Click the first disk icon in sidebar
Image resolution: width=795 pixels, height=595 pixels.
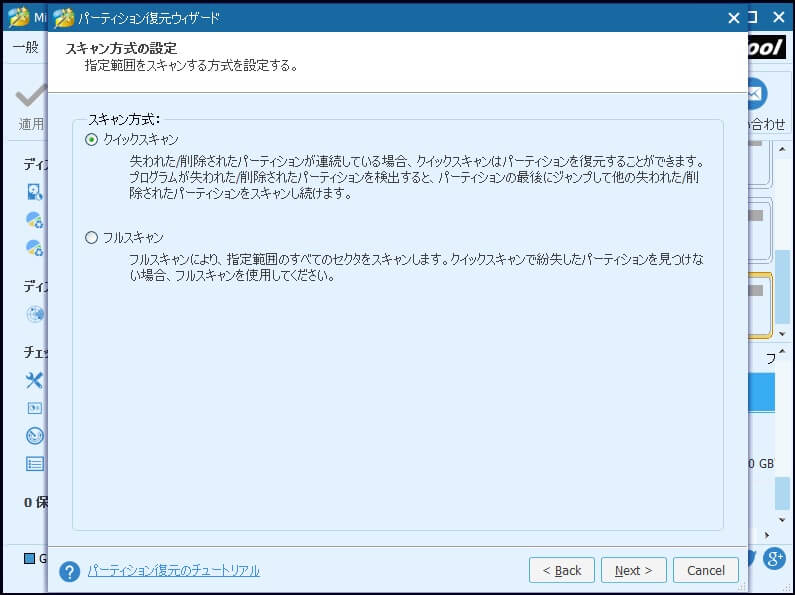click(35, 192)
